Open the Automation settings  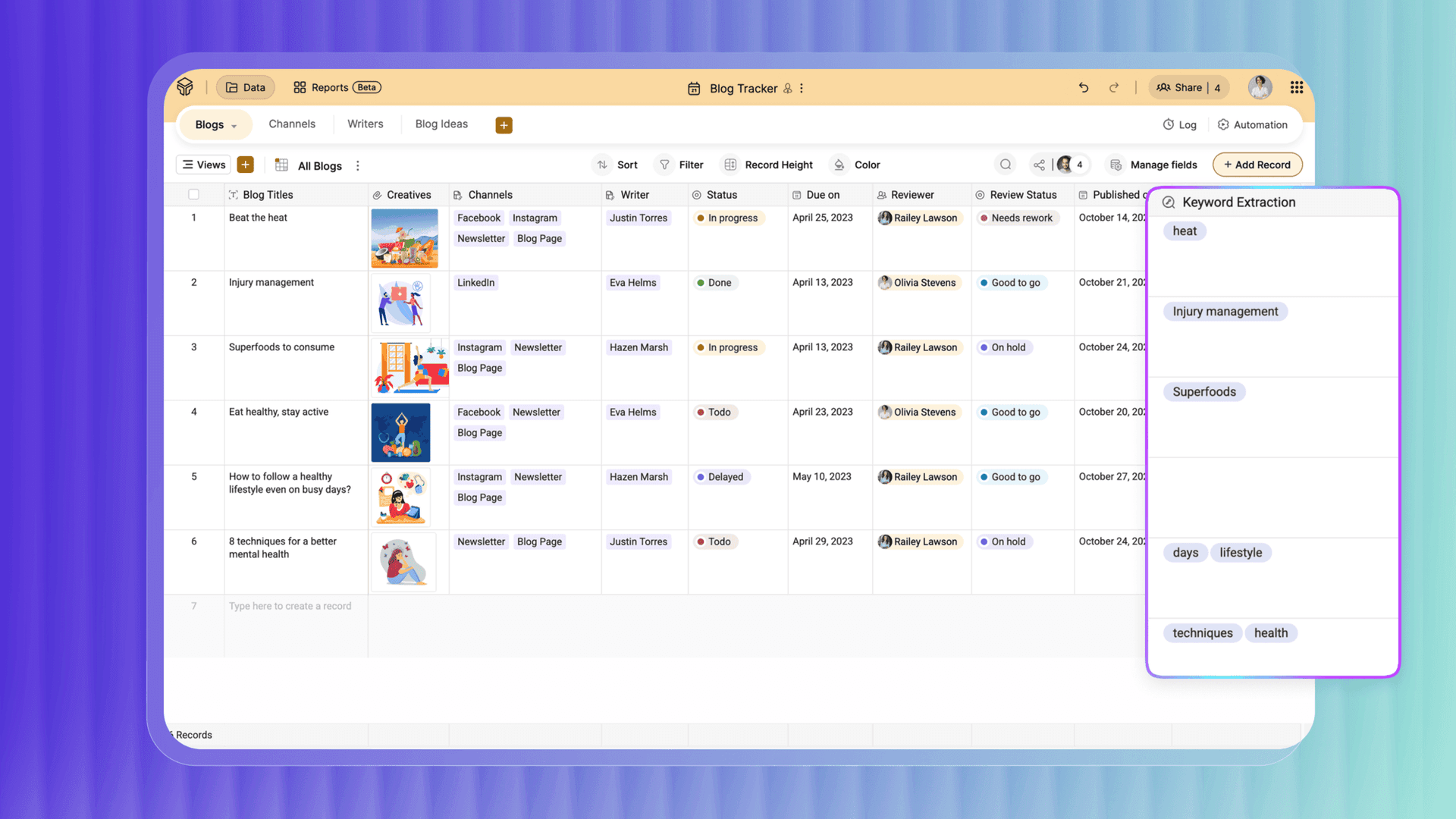(1252, 124)
